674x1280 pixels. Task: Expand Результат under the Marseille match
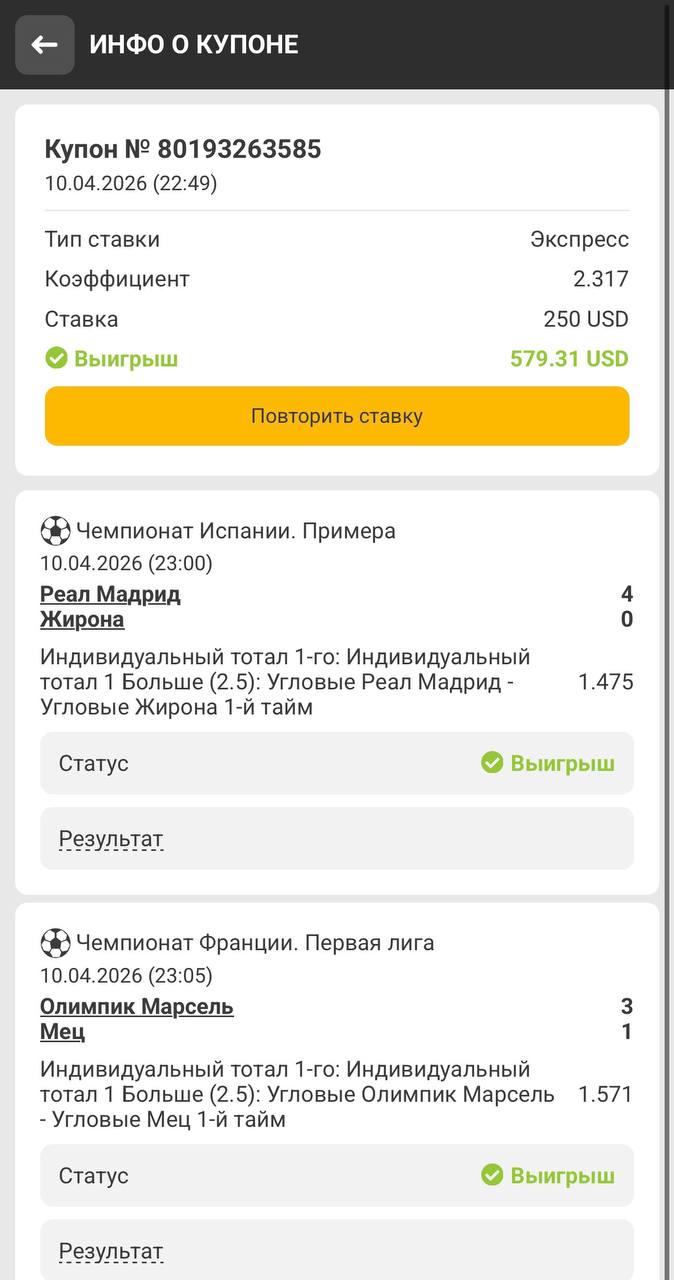pos(111,1251)
